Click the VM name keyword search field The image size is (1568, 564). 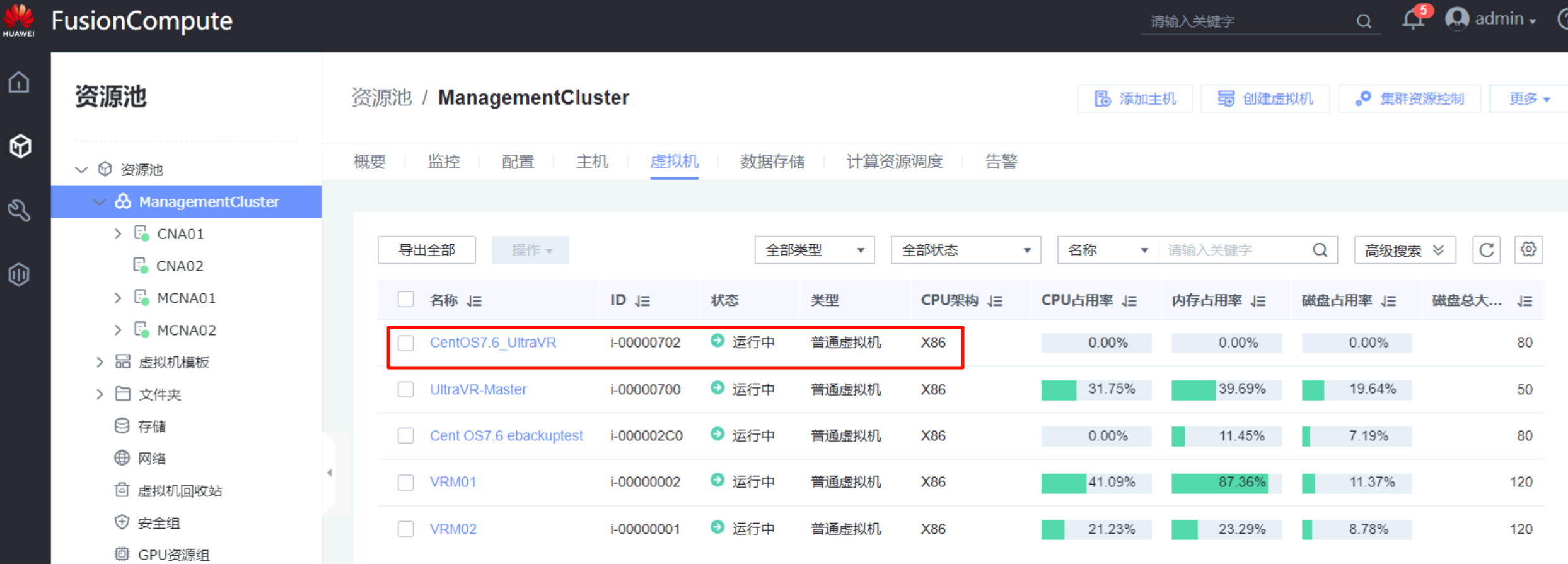[1236, 250]
